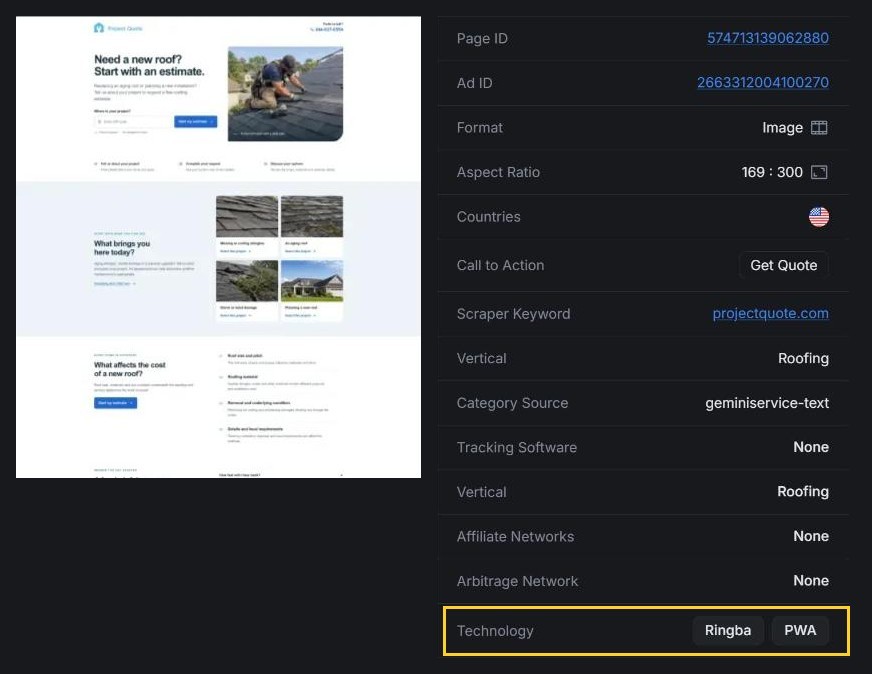Click the image format icon beside Image

(819, 128)
